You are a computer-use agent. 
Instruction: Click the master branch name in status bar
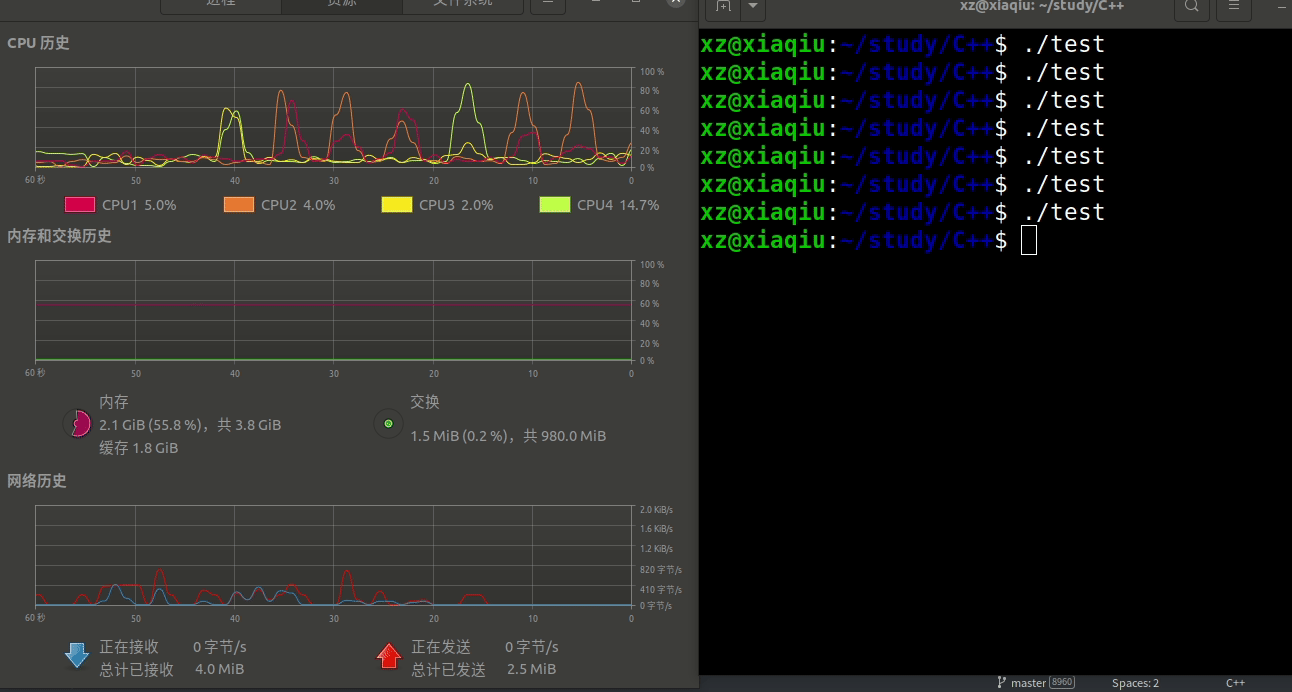[x=1028, y=683]
